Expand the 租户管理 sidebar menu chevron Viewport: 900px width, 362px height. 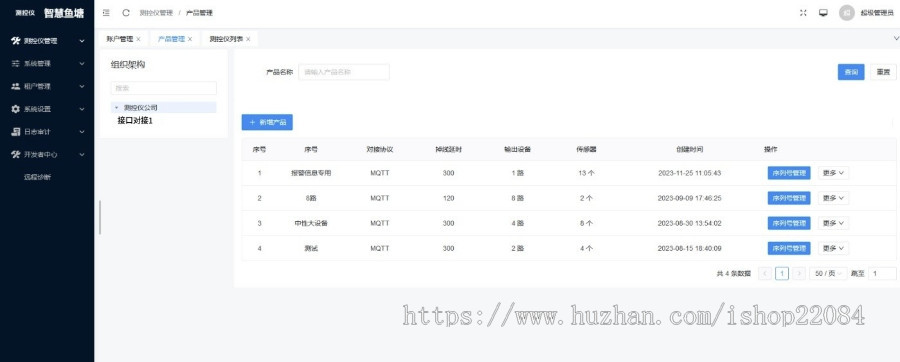[82, 87]
